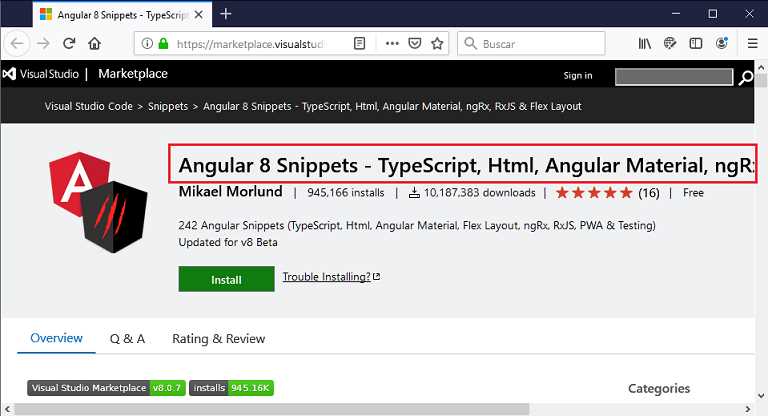The width and height of the screenshot is (768, 416).
Task: Click the '242 Angular Snippets' description text
Action: [417, 225]
